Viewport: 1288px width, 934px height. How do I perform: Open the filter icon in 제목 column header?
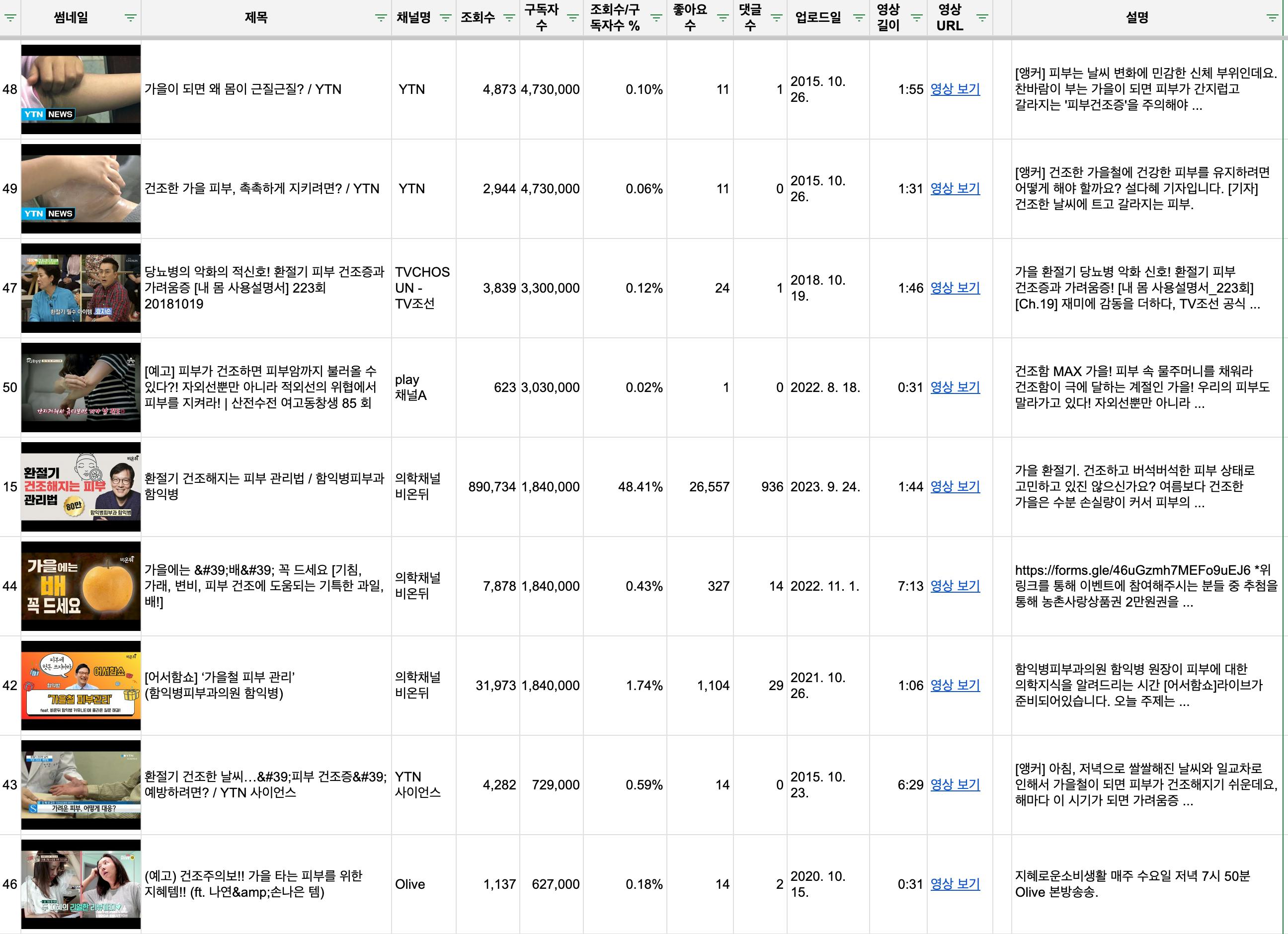coord(381,17)
